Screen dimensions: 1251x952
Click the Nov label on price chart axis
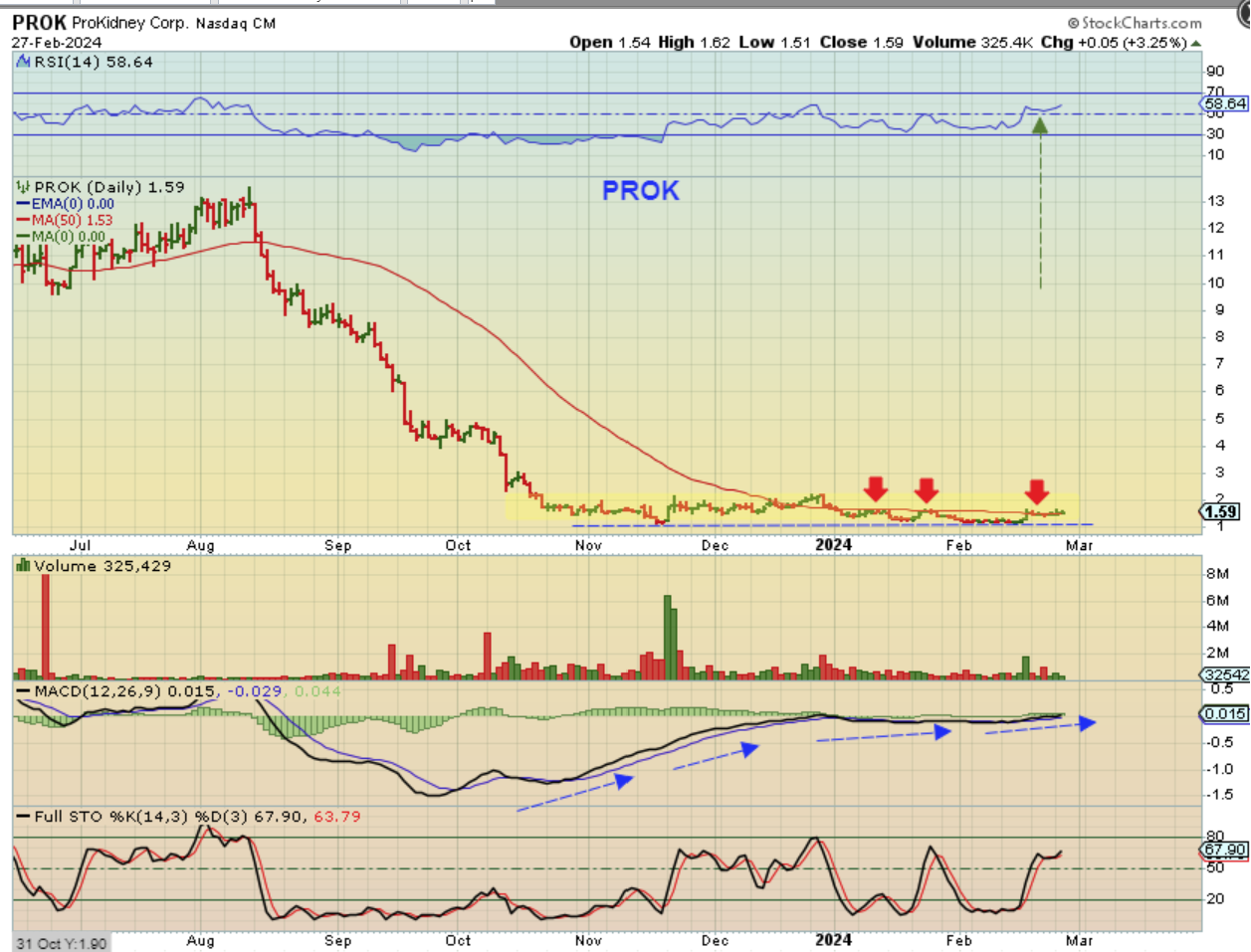588,545
